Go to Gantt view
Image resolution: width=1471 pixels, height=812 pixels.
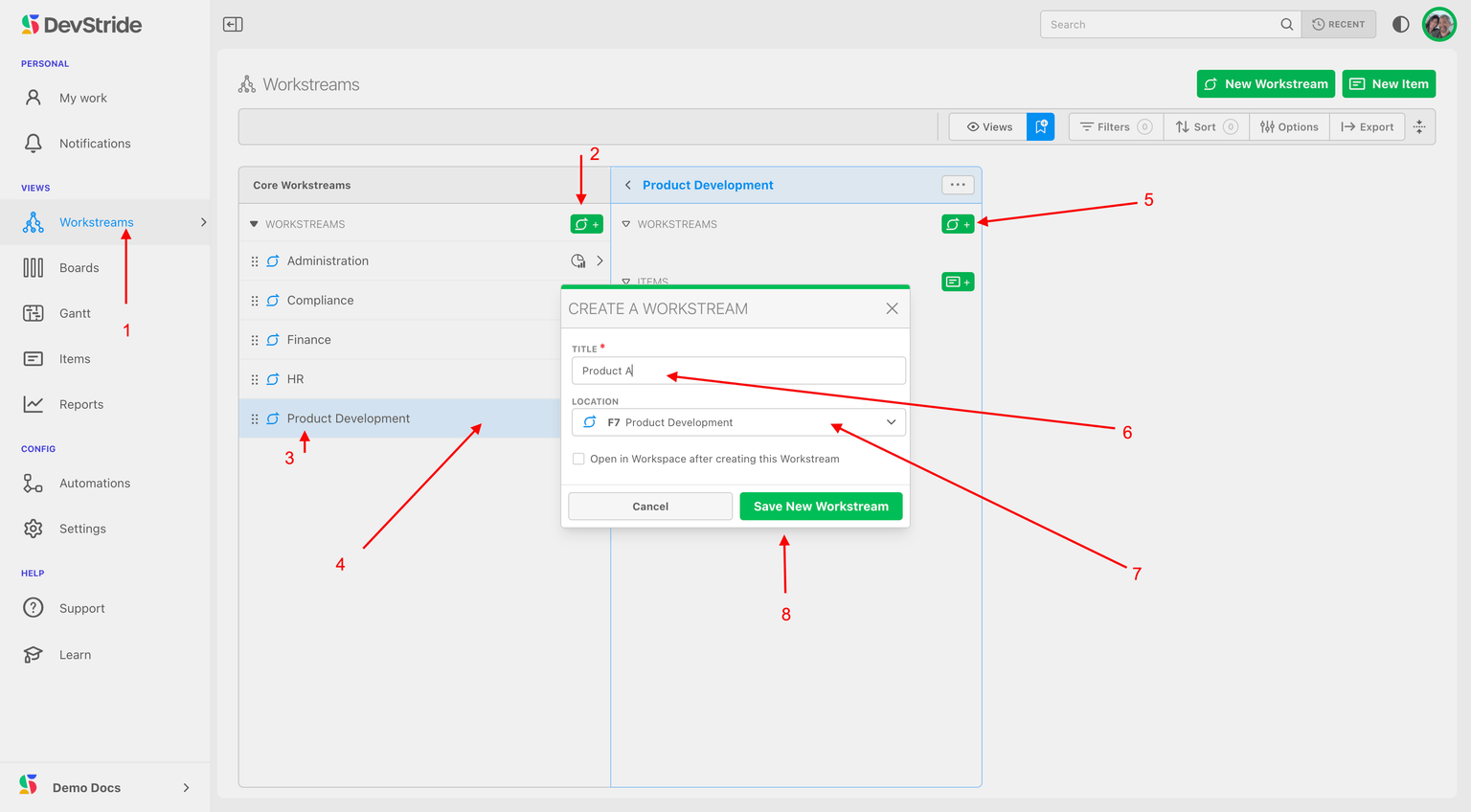(75, 313)
